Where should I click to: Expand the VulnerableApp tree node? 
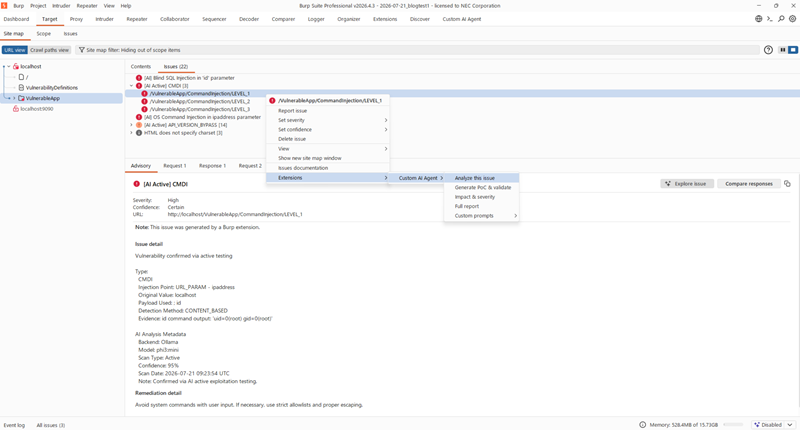14,98
